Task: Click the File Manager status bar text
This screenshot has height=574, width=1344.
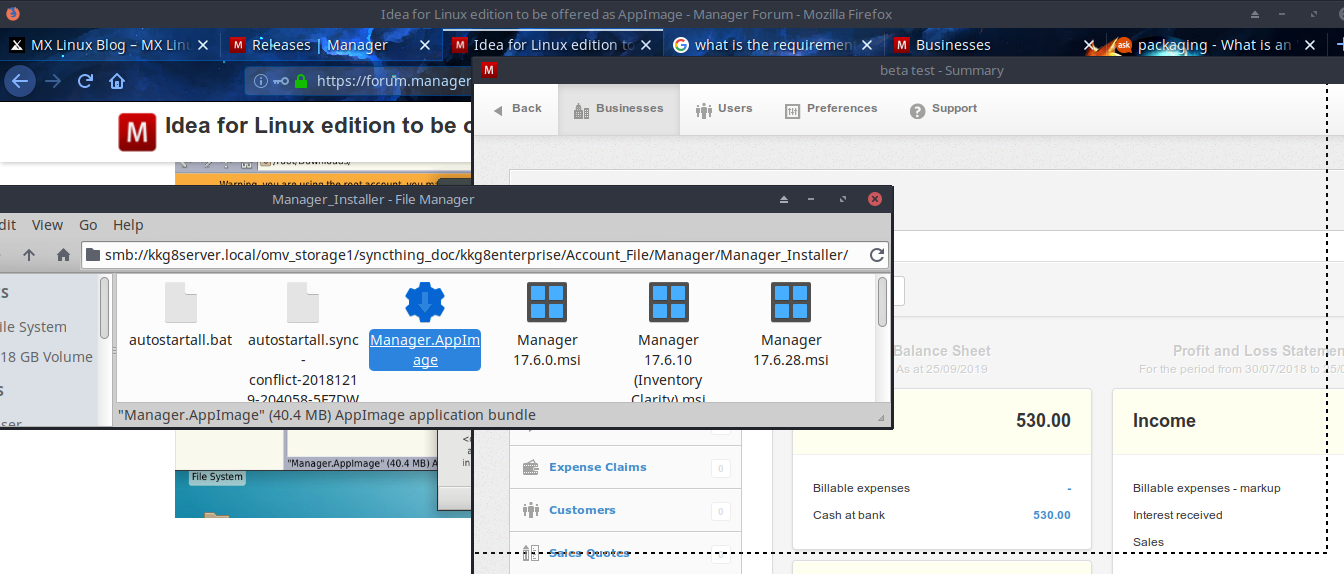Action: click(x=327, y=415)
